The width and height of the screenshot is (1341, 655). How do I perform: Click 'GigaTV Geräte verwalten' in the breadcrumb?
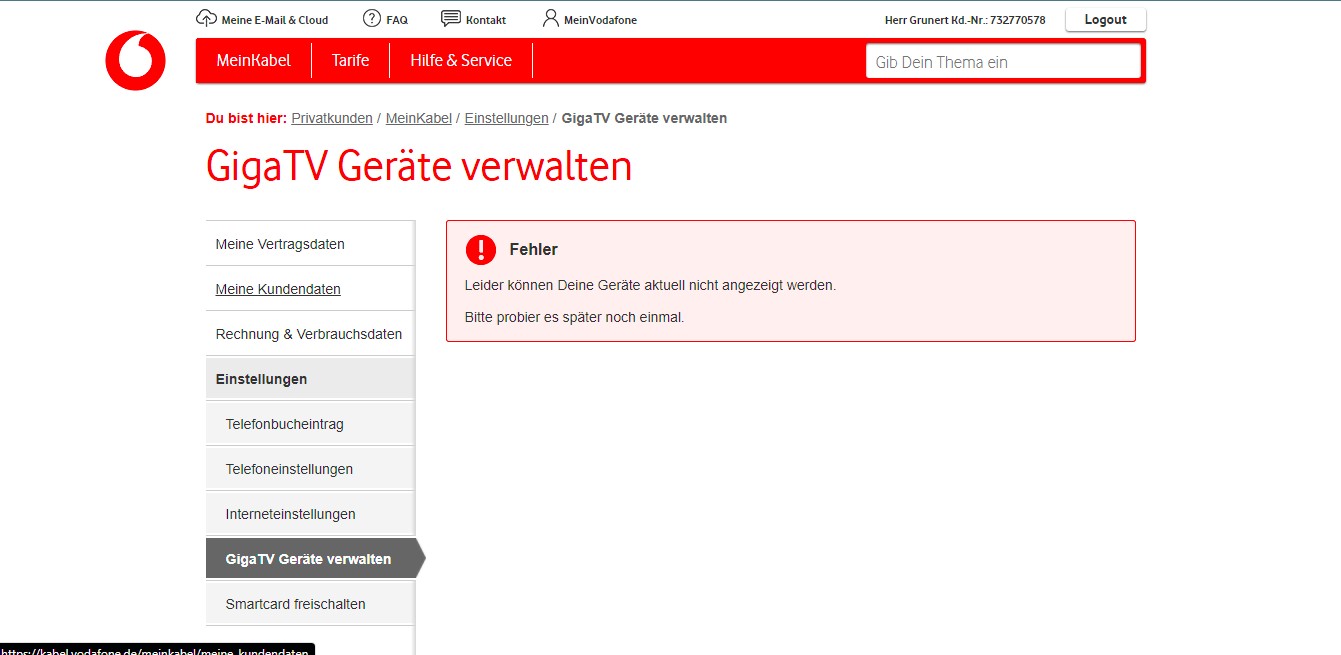644,118
